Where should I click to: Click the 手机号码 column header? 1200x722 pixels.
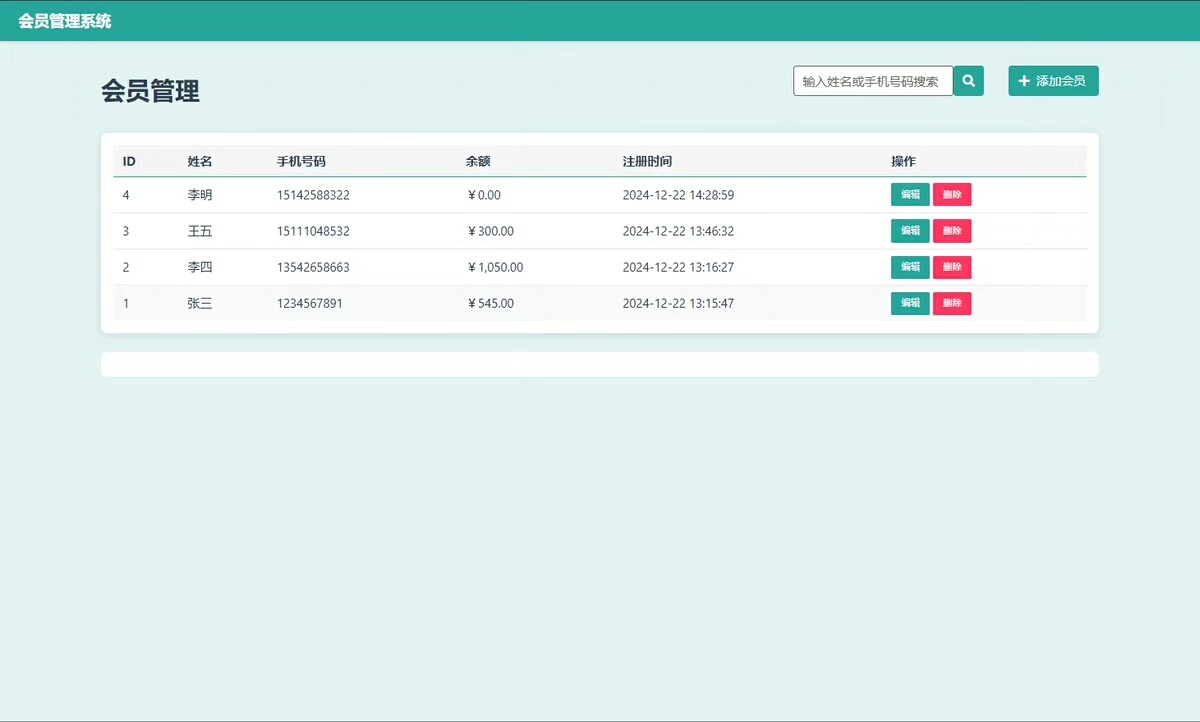coord(301,161)
